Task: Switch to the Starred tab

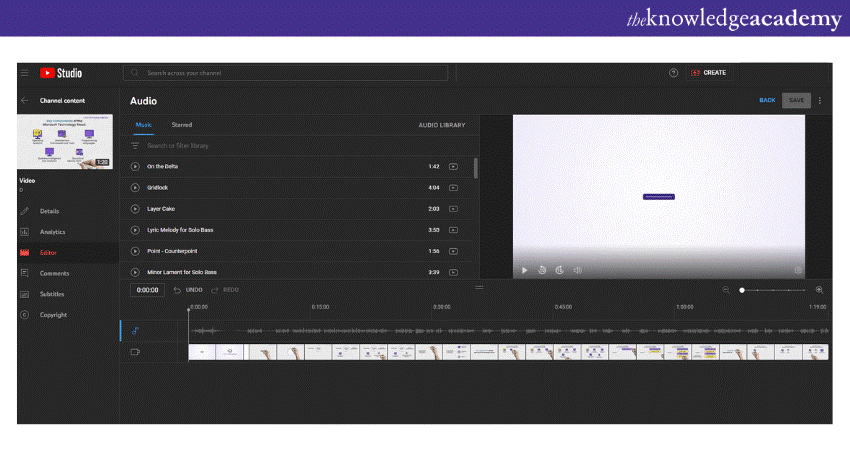Action: 181,125
